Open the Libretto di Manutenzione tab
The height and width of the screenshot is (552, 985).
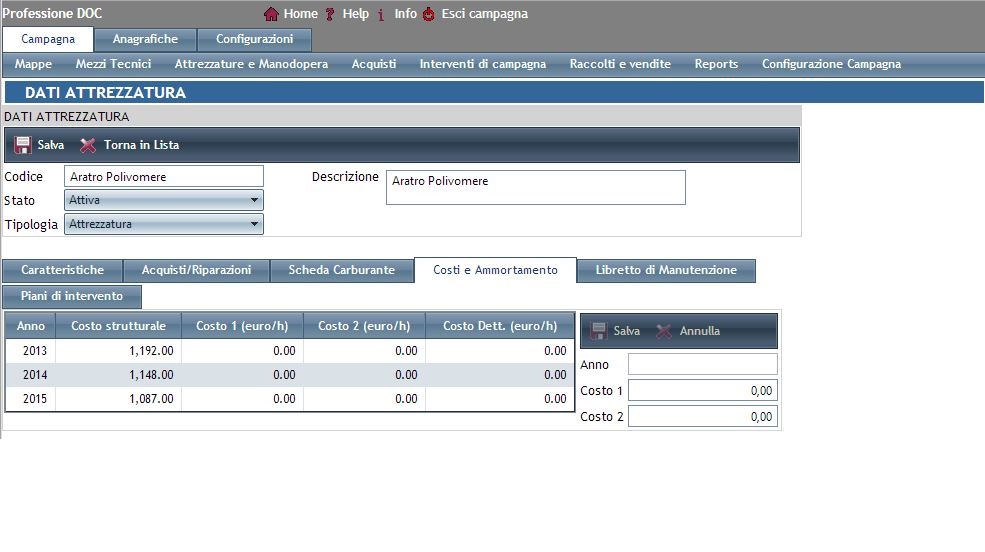(x=665, y=270)
